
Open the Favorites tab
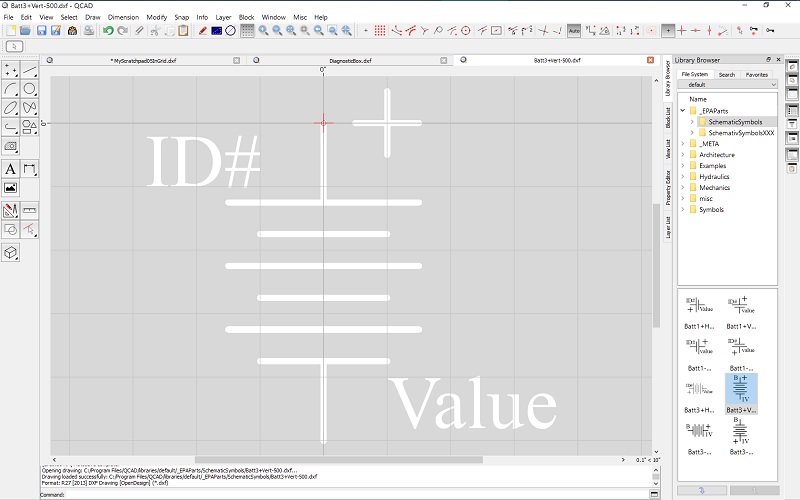(757, 74)
